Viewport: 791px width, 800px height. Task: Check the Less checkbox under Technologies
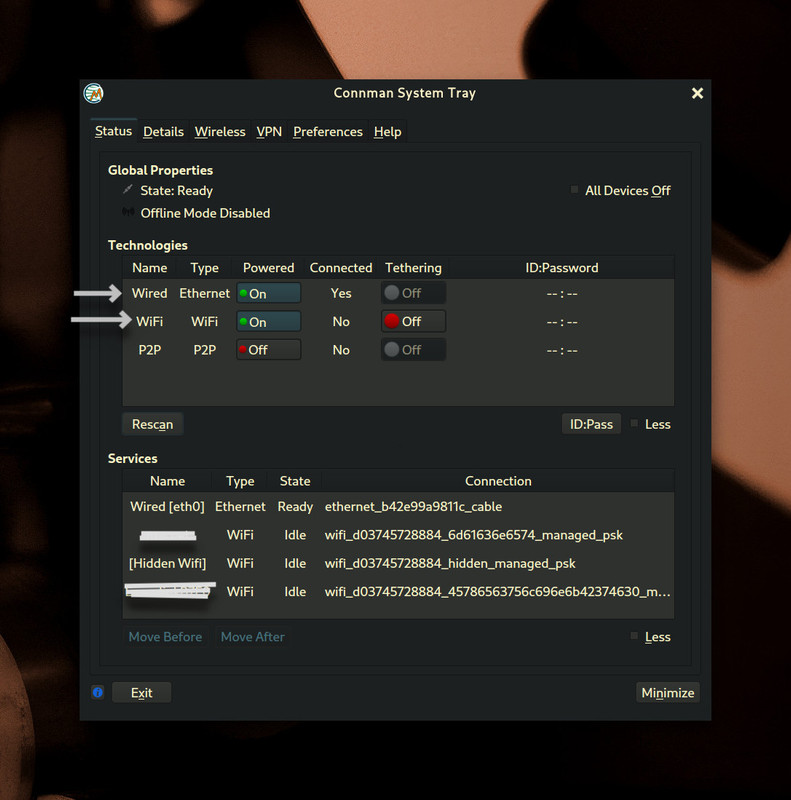[634, 423]
